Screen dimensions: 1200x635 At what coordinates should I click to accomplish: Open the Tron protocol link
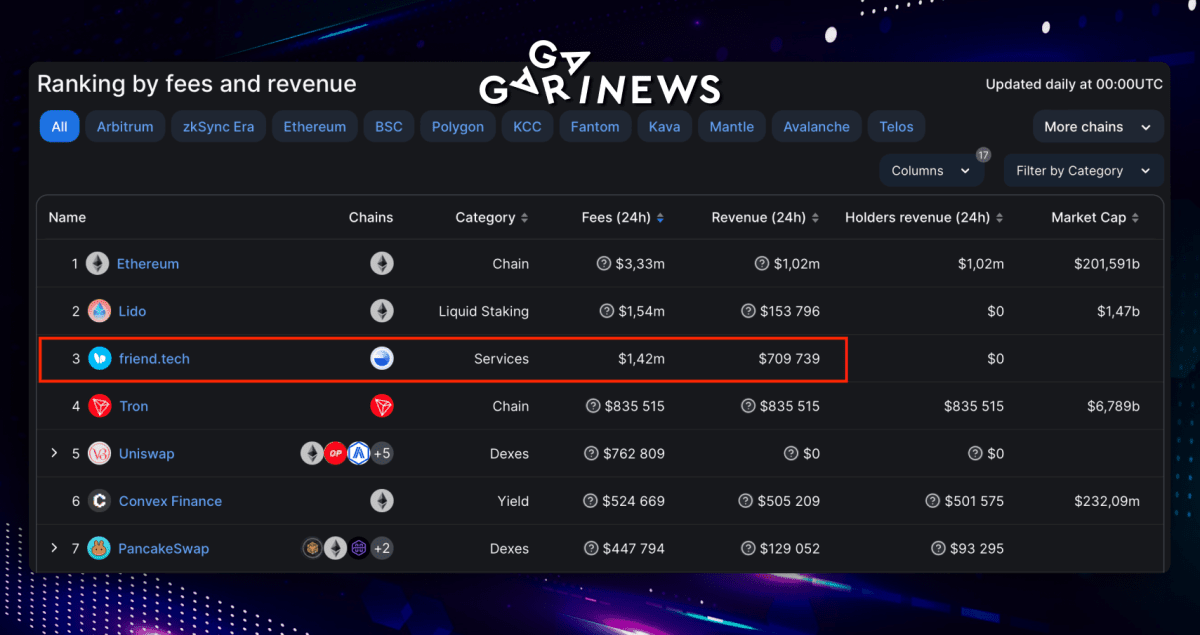[x=133, y=406]
